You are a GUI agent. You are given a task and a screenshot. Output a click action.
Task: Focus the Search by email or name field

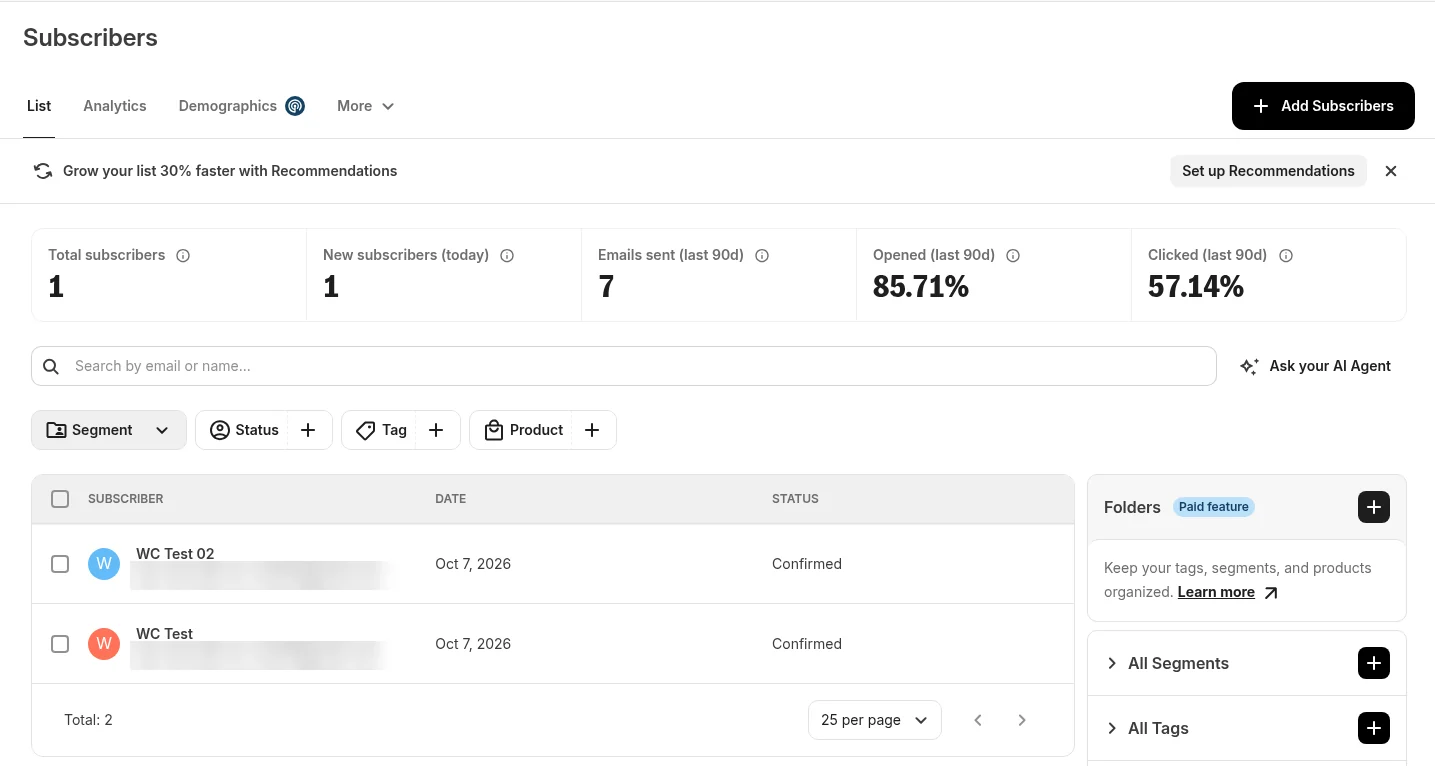pos(624,366)
